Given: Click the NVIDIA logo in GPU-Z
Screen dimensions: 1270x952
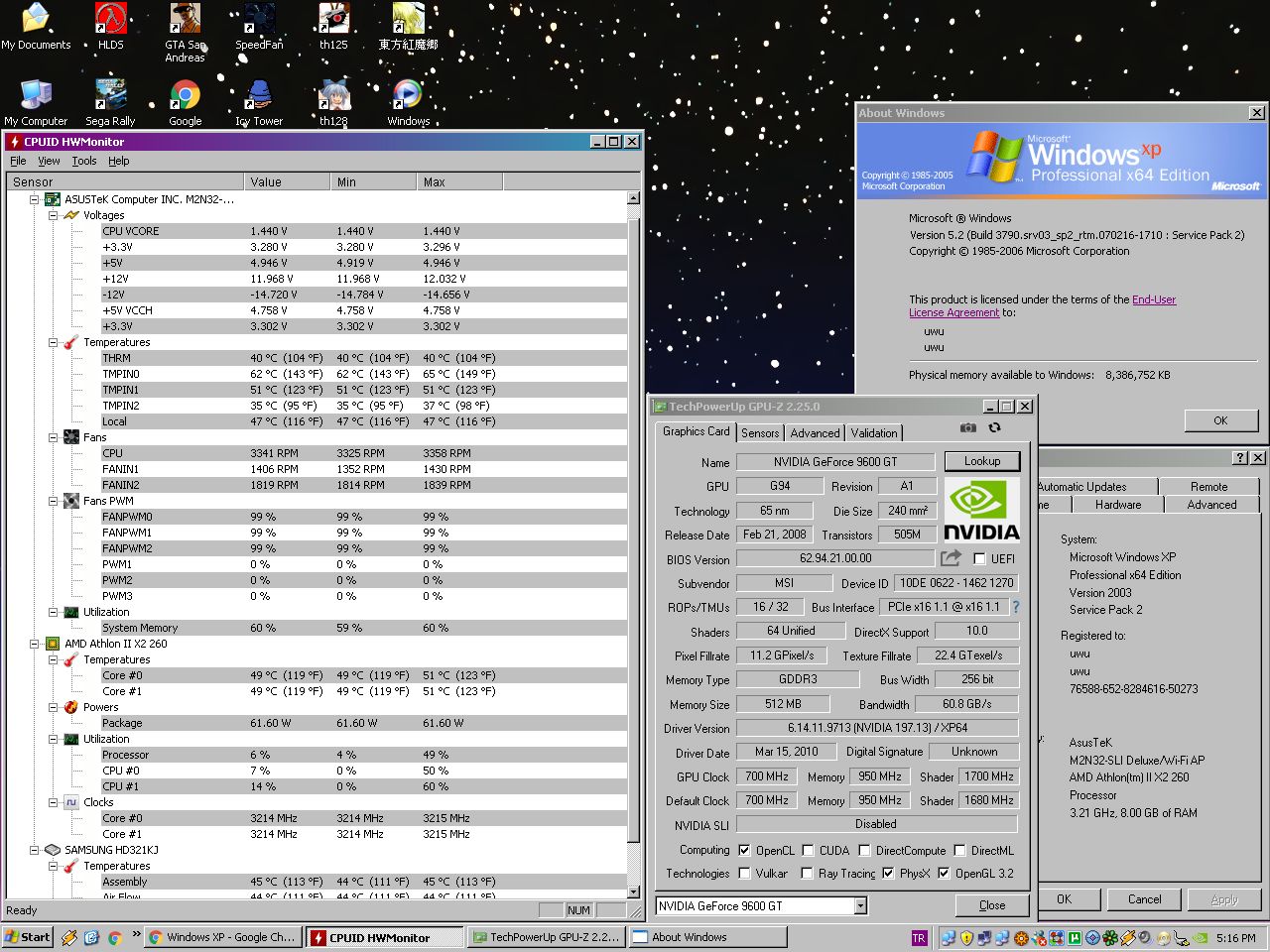Looking at the screenshot, I should (x=980, y=508).
